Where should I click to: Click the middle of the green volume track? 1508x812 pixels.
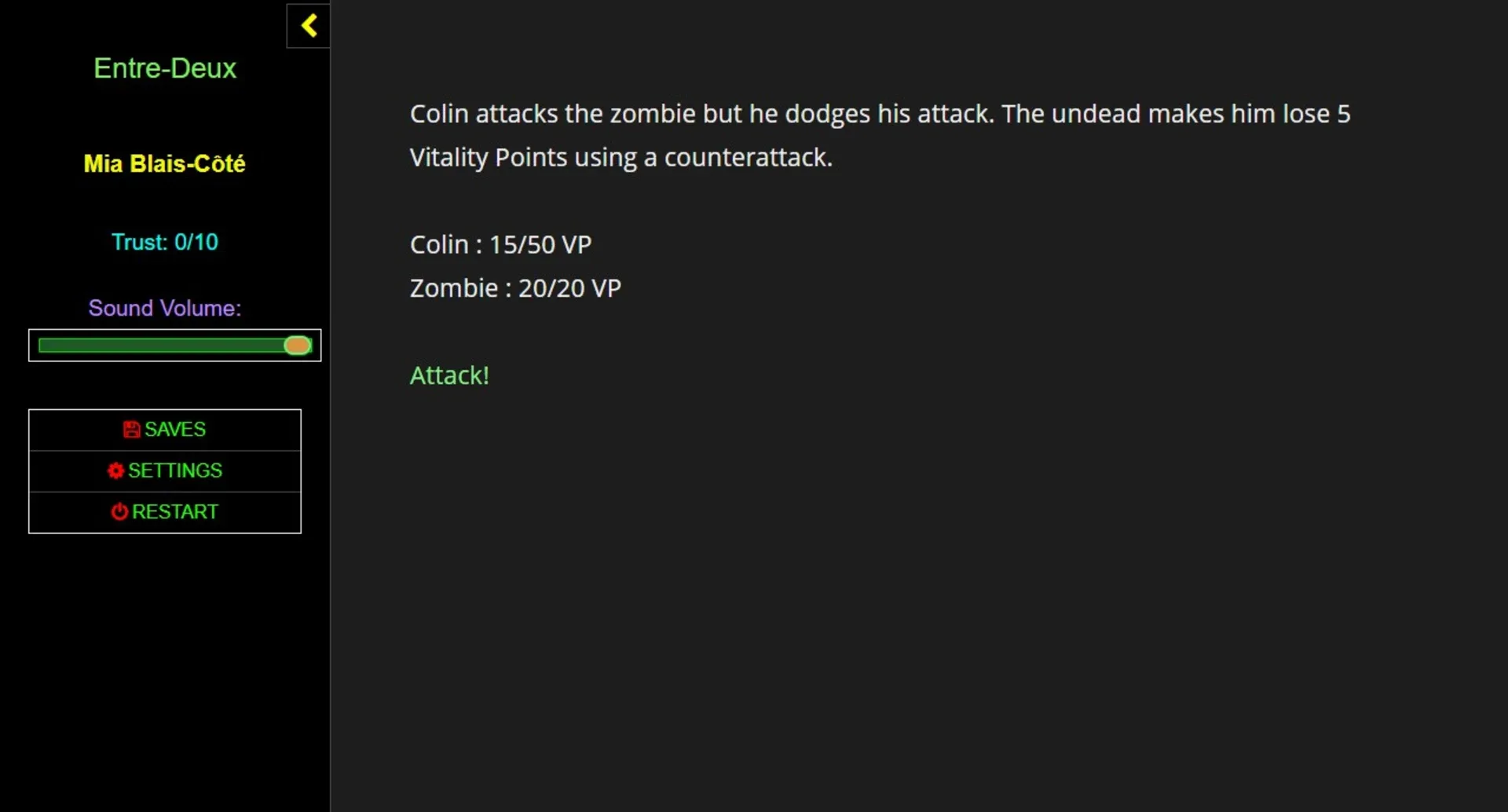(x=161, y=346)
